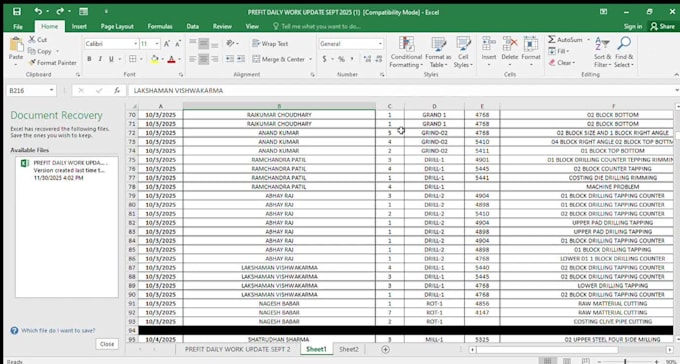Switch to Sheet2 tab
The height and width of the screenshot is (364, 680).
click(x=349, y=349)
